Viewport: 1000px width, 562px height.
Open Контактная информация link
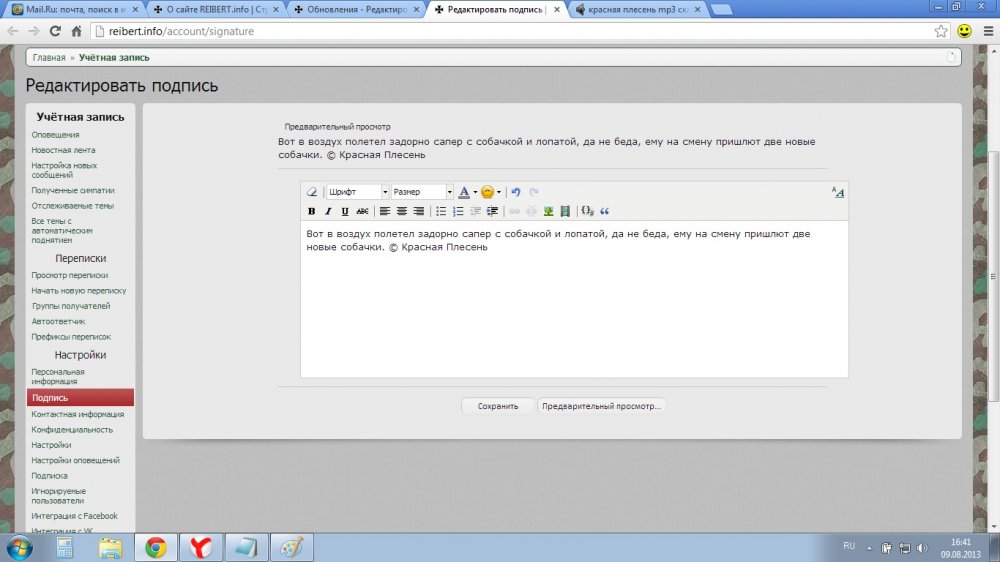coord(78,414)
